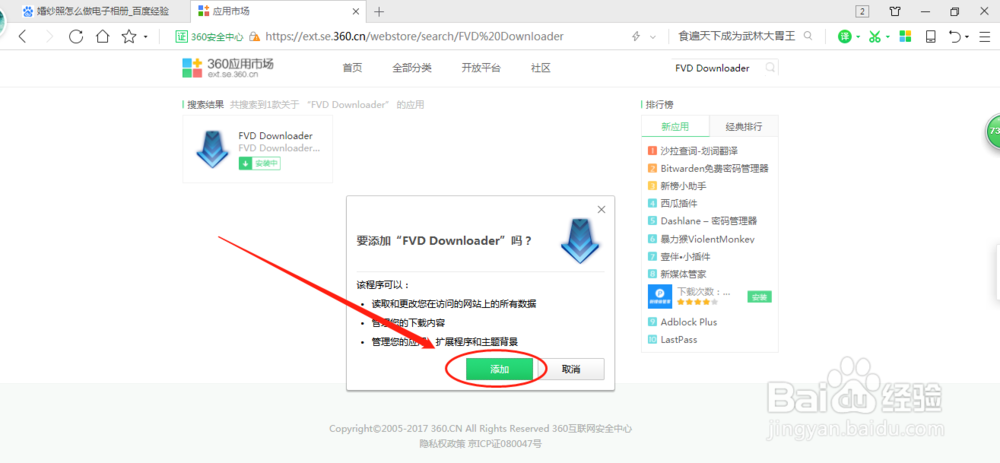Click the 360安全中心 certificate badge

point(209,37)
